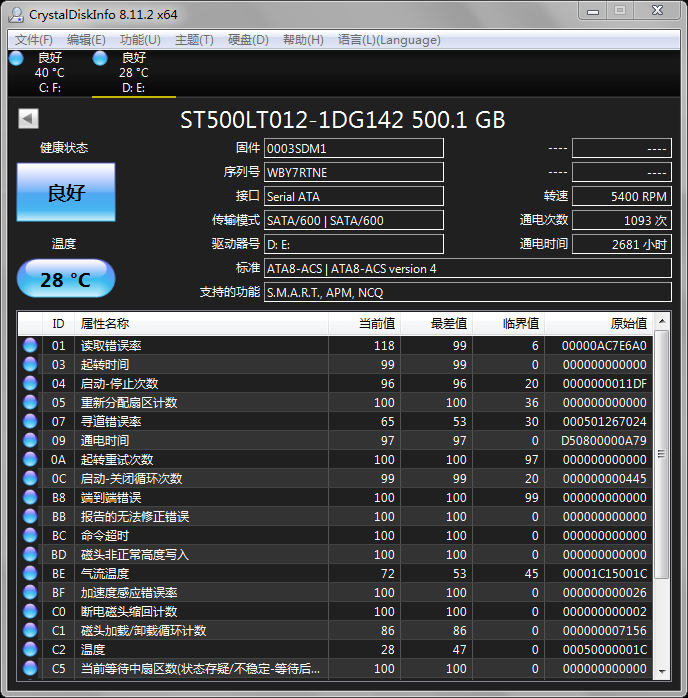This screenshot has width=688, height=698.
Task: Click status icon for attribute 0A 起转重试次数
Action: 30,459
